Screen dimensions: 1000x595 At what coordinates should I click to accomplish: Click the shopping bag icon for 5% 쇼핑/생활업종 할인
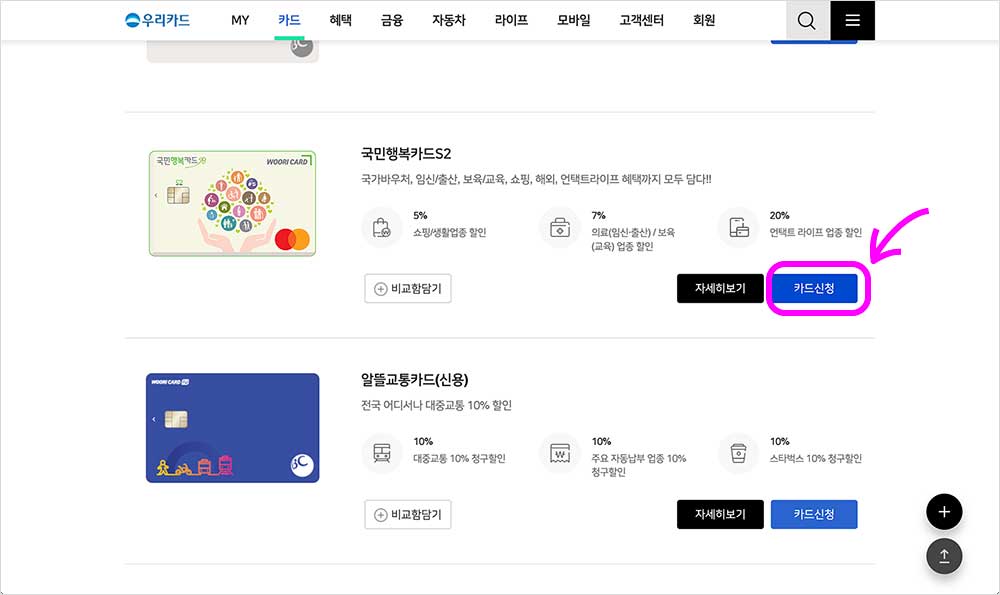tap(380, 228)
